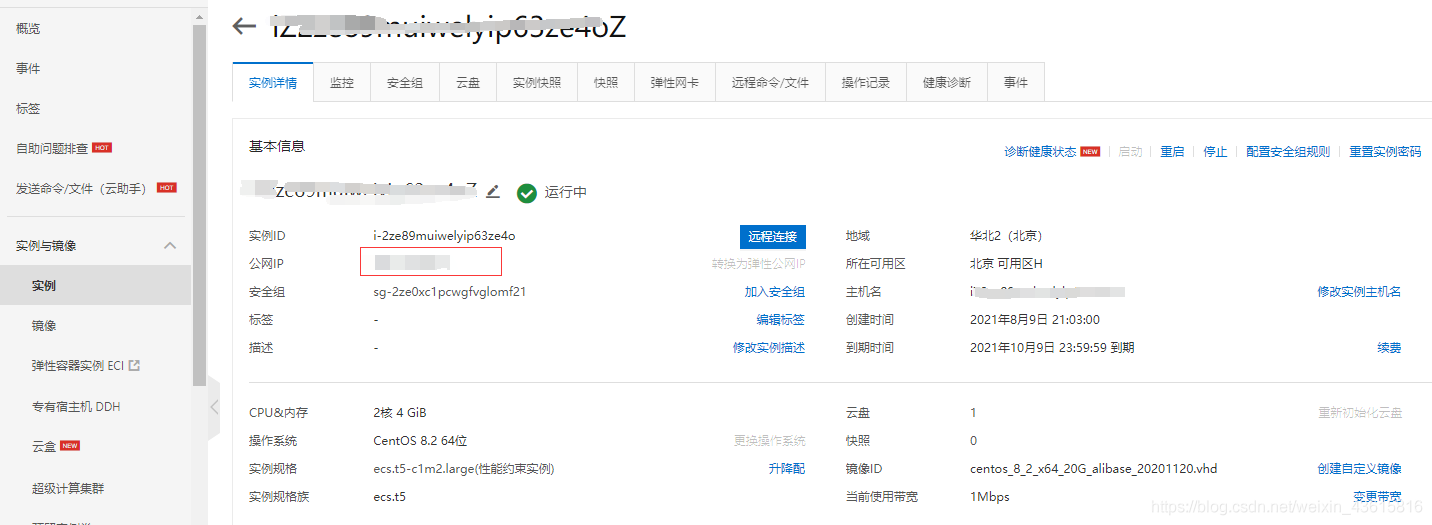Open 标签 in the sidebar
Viewport: 1432px width, 525px height.
(x=28, y=108)
